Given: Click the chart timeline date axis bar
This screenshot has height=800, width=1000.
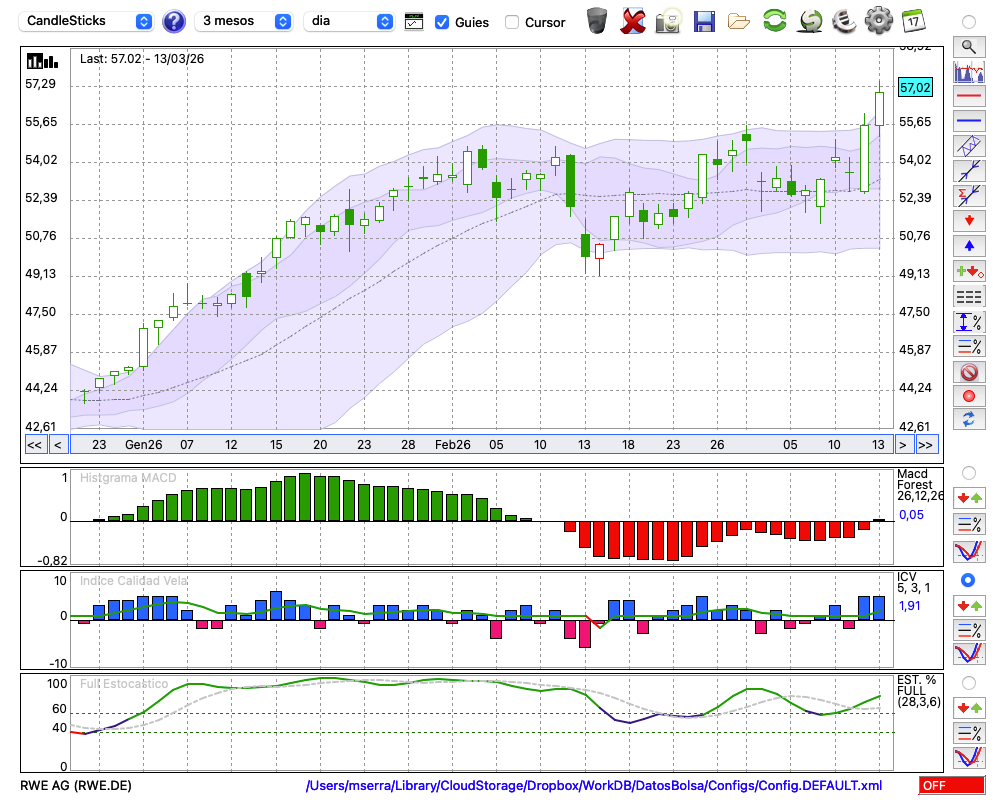Looking at the screenshot, I should pyautogui.click(x=480, y=444).
